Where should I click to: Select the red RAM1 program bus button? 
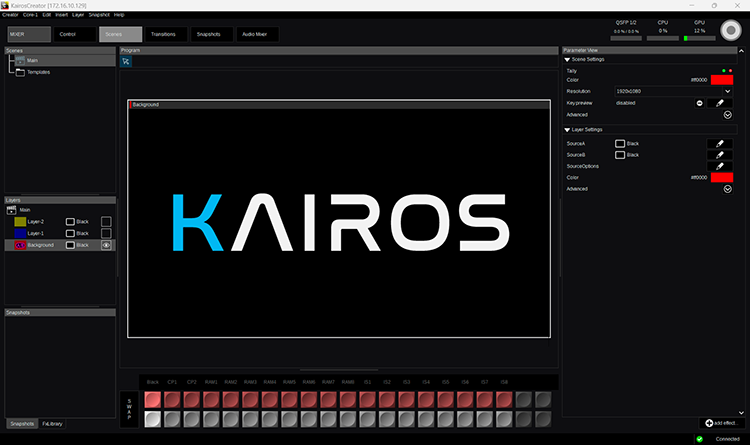point(211,400)
